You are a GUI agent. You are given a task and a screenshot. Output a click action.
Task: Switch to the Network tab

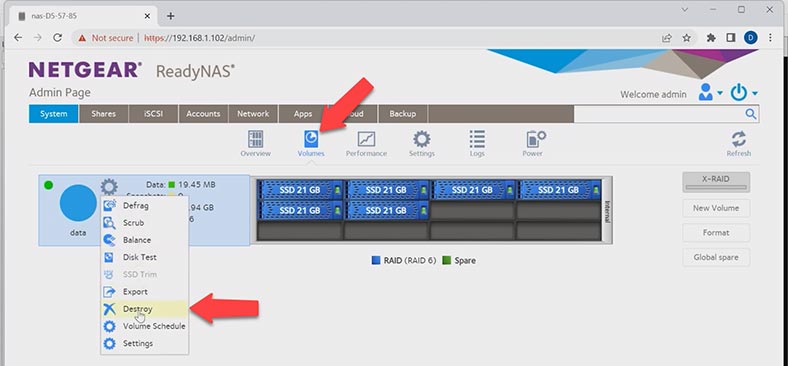(x=253, y=114)
